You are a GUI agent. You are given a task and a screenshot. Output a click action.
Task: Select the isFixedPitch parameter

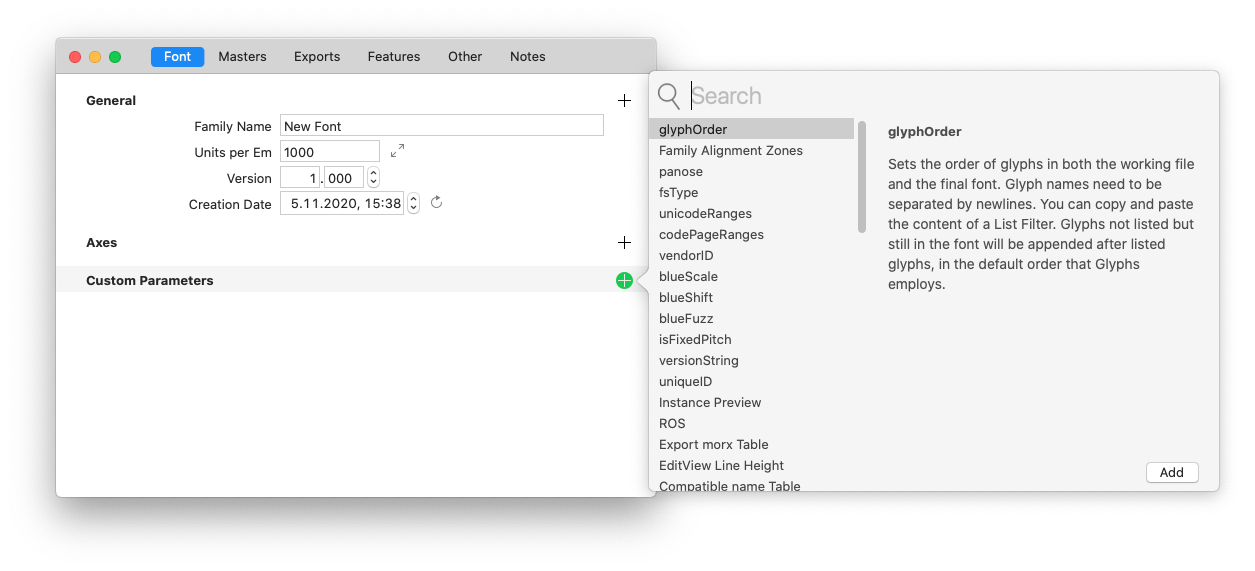752,339
